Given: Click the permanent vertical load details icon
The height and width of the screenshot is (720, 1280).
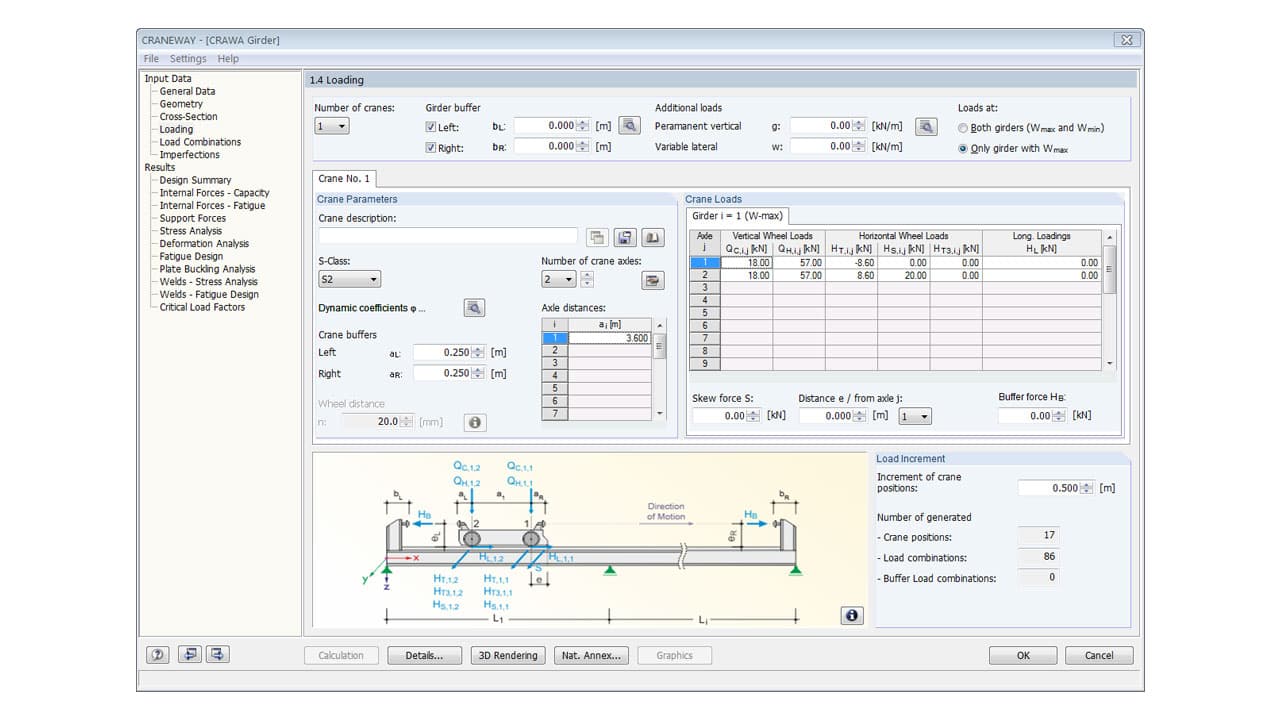Looking at the screenshot, I should click(926, 126).
